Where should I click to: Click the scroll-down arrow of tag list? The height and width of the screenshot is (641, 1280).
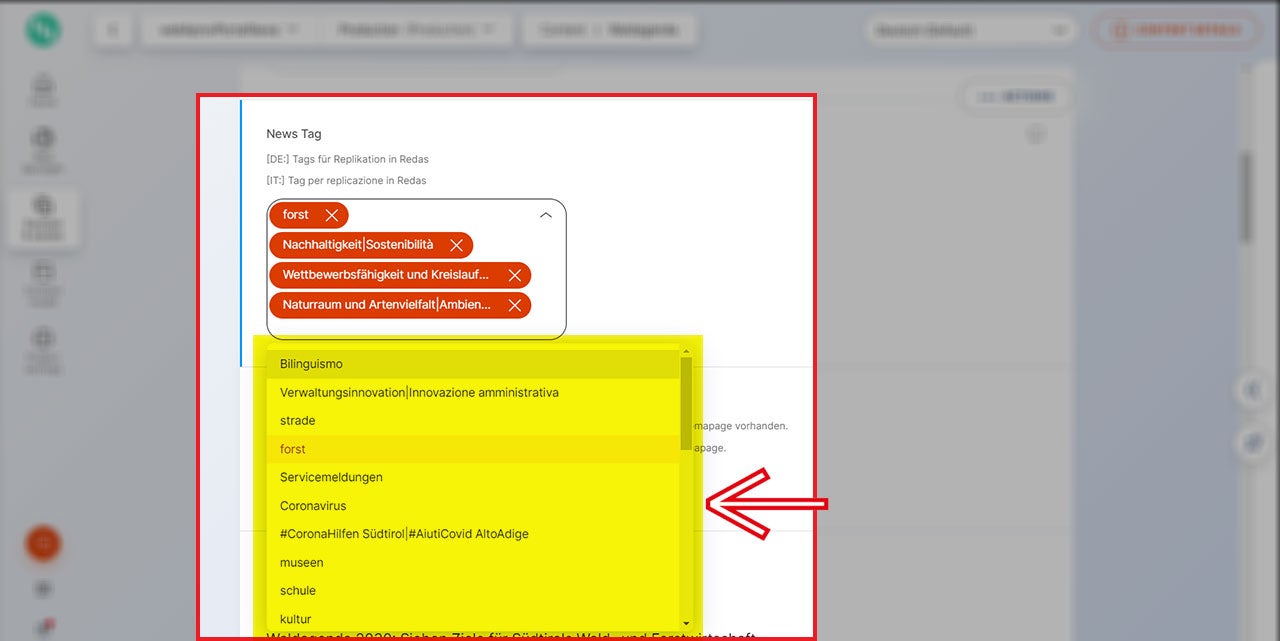point(686,623)
